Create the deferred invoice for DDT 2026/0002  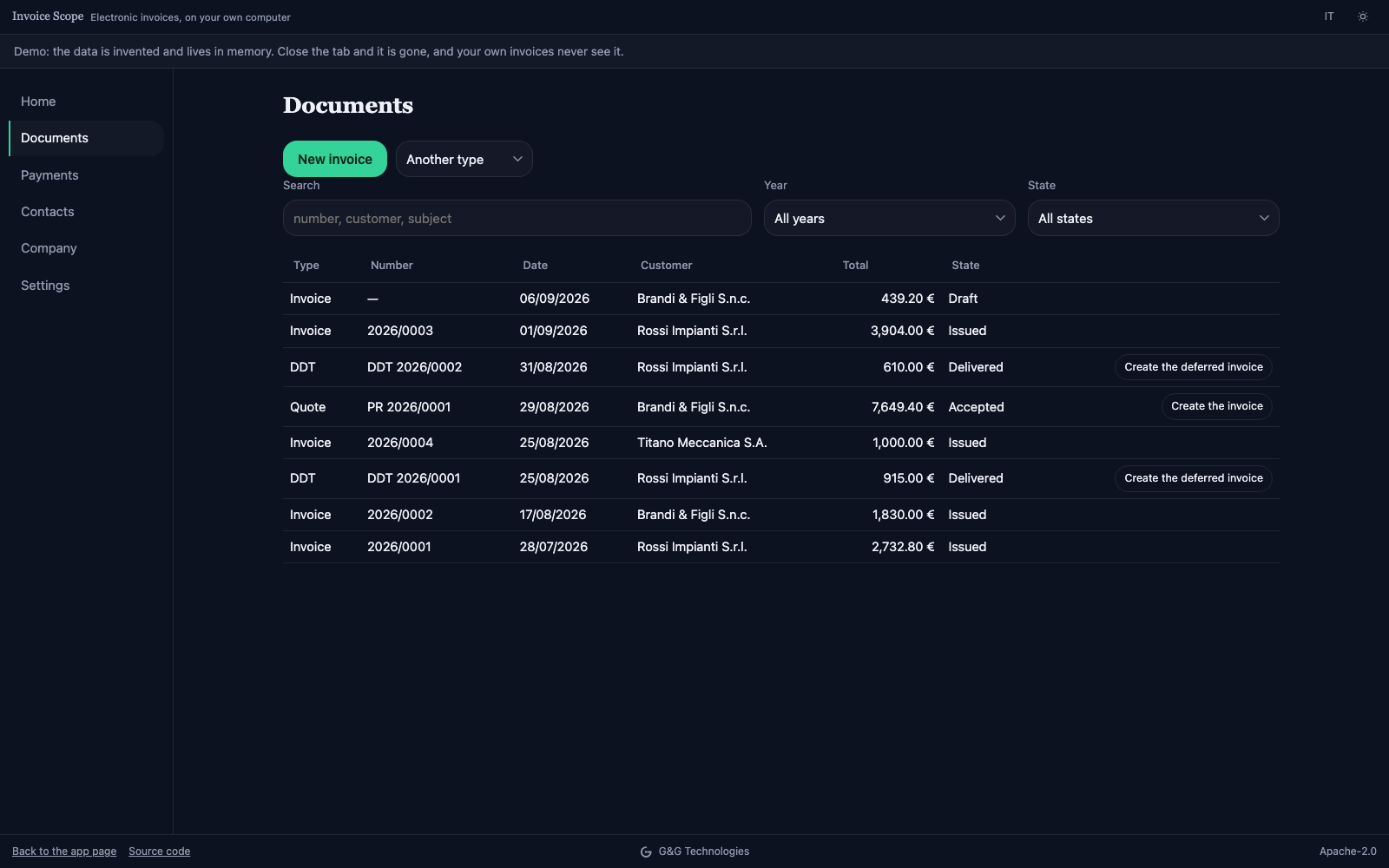click(1194, 367)
